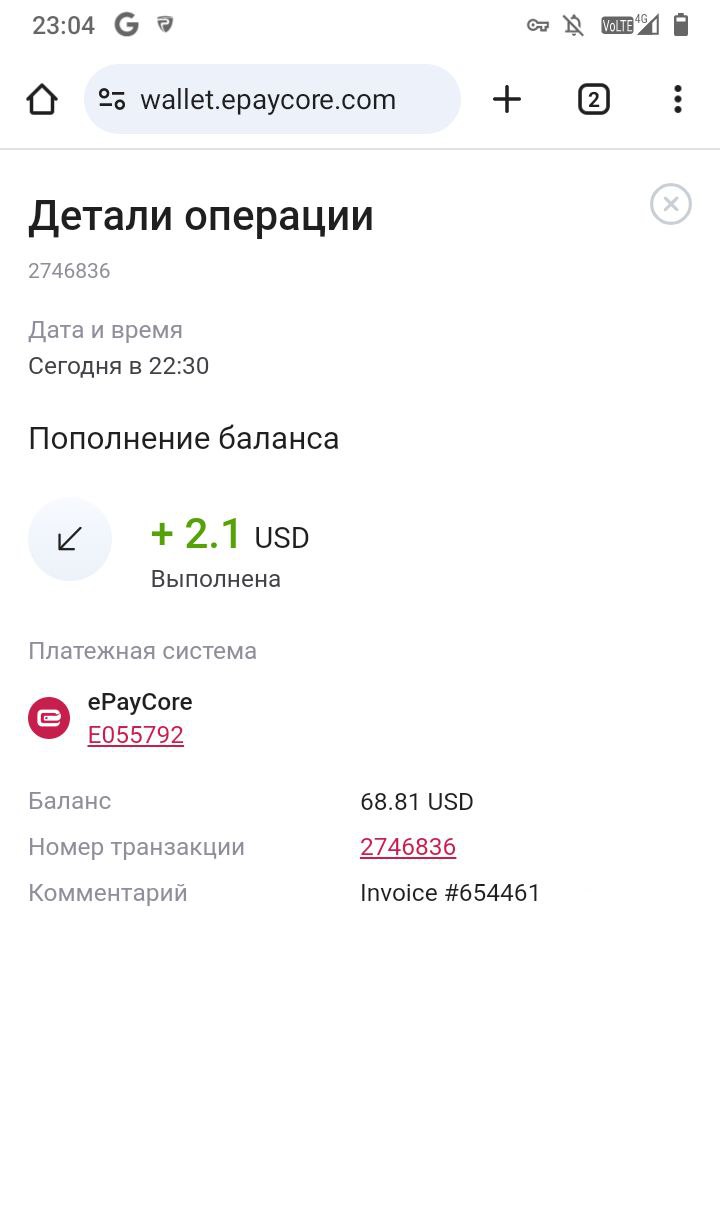
Task: Open a new tab with plus icon
Action: (x=507, y=99)
